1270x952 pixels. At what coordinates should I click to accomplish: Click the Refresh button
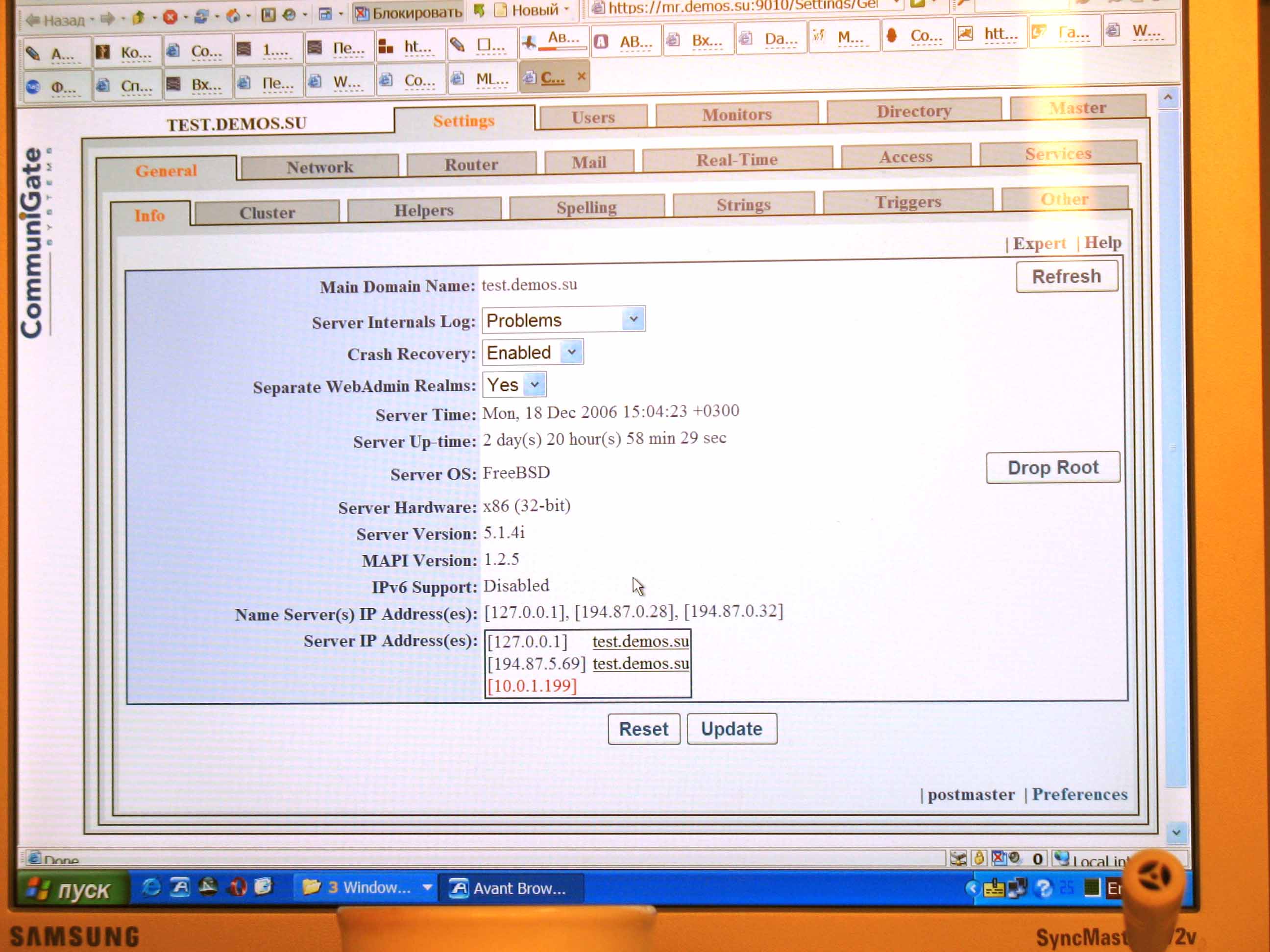click(x=1066, y=277)
